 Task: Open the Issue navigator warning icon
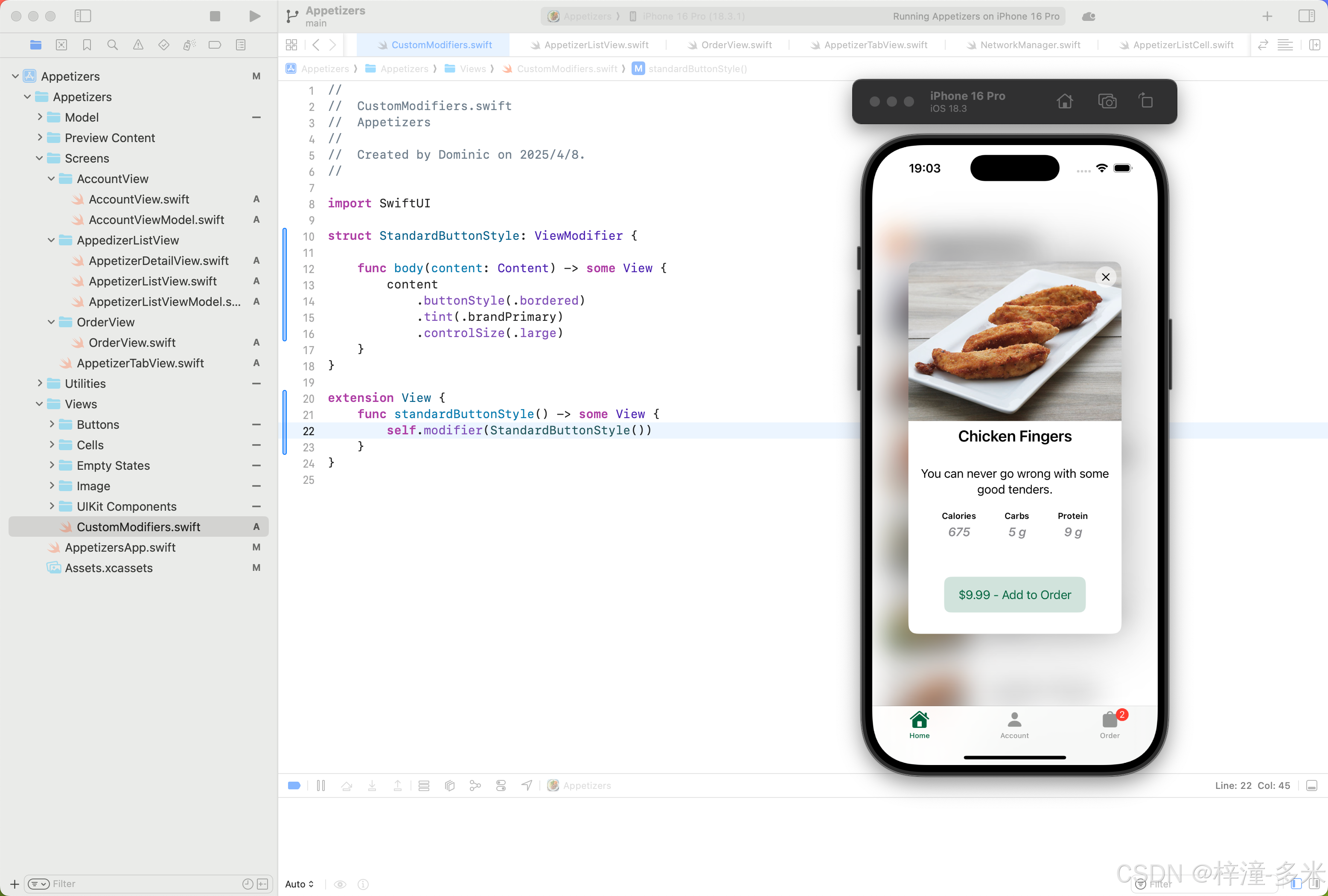[x=138, y=44]
